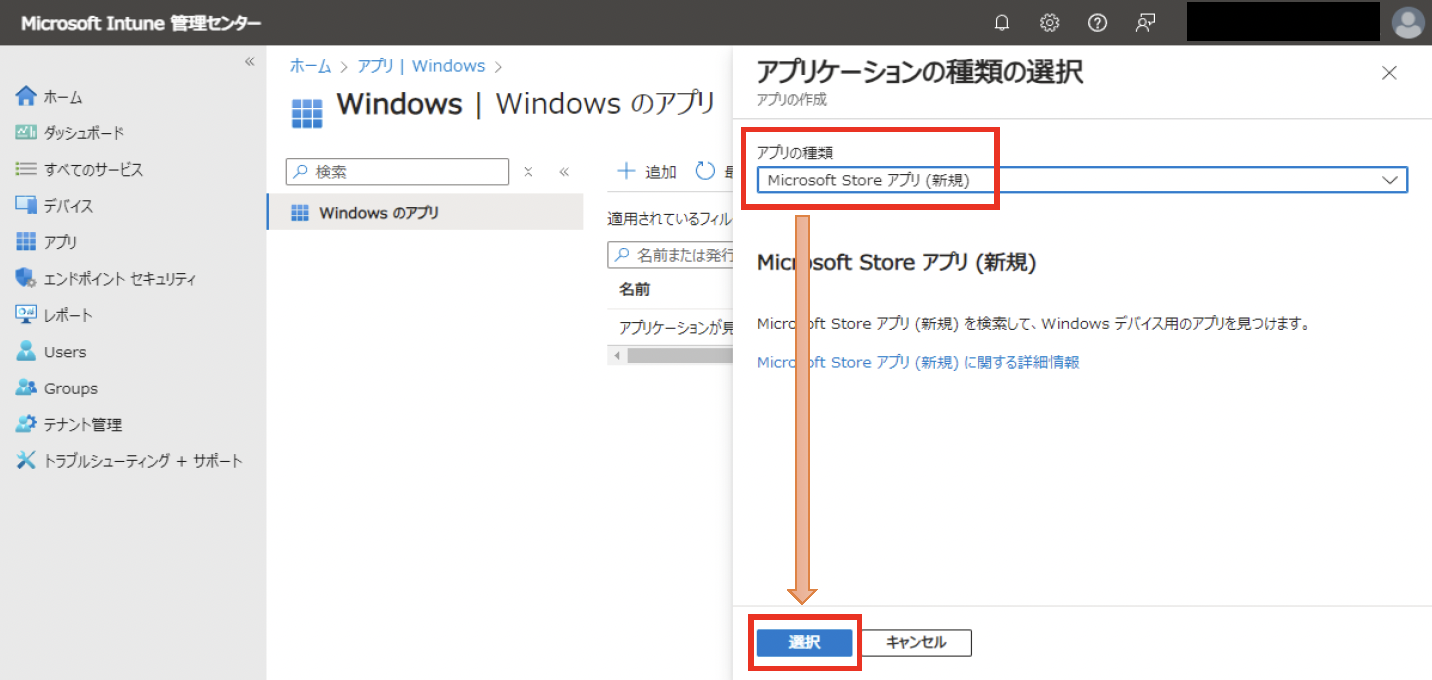Click the refresh icon in the toolbar
This screenshot has height=680, width=1432.
705,171
